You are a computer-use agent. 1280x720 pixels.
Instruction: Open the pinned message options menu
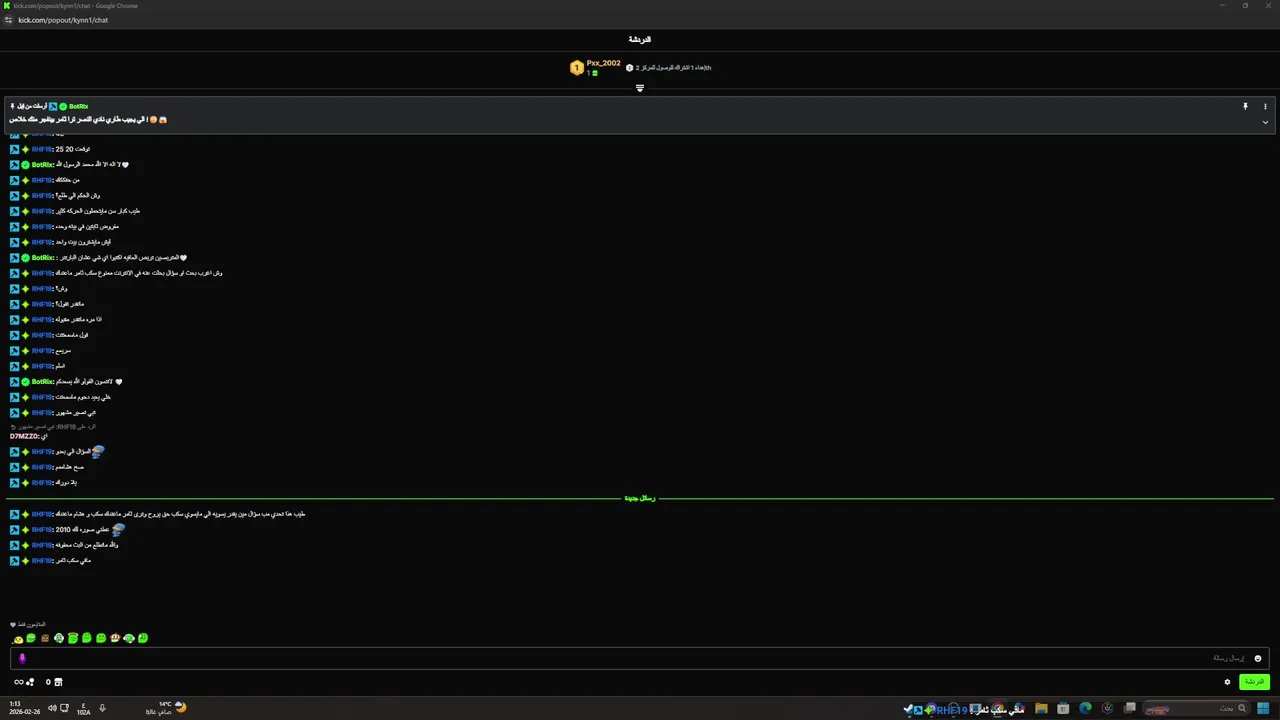1265,106
